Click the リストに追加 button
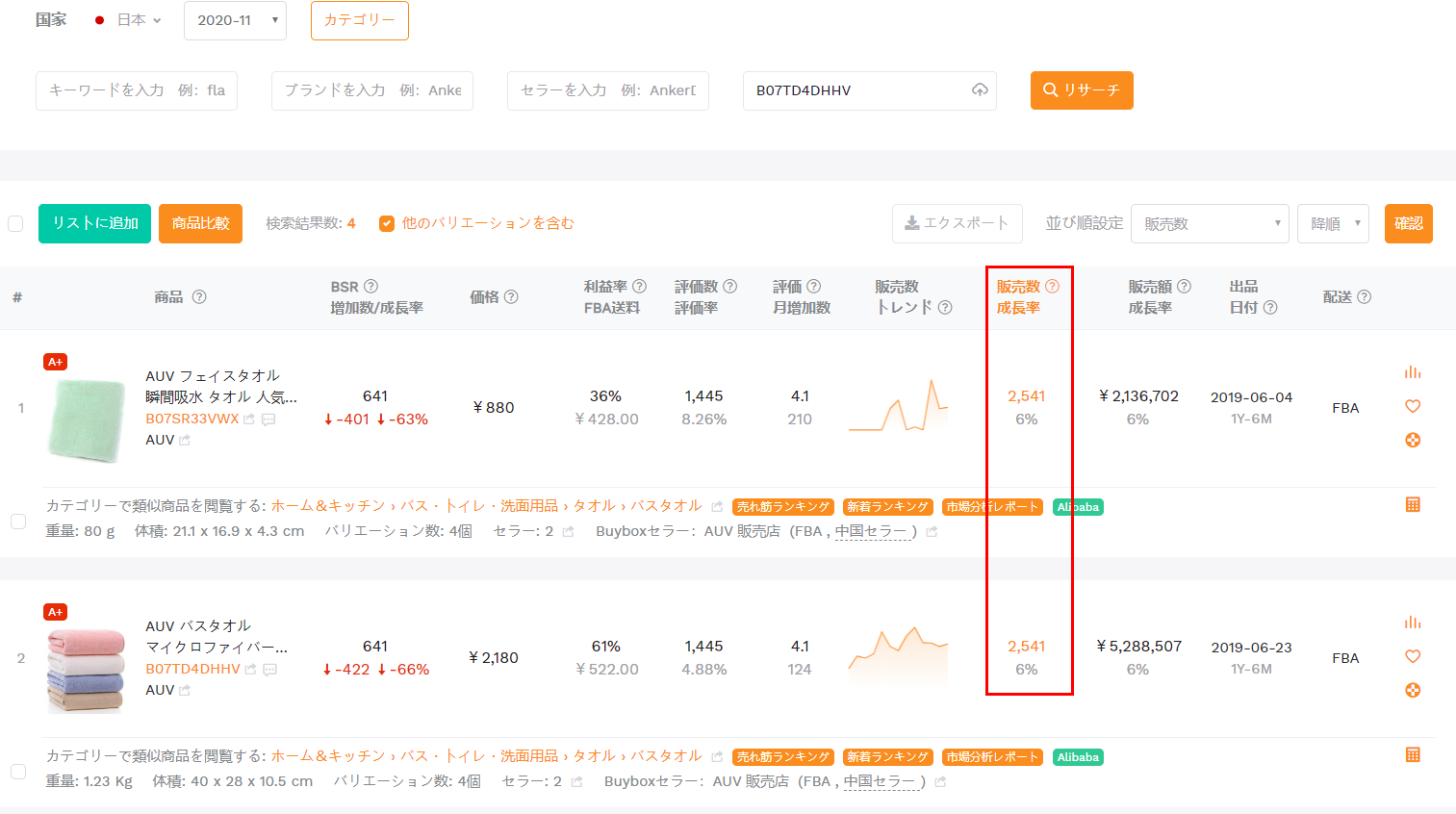This screenshot has height=814, width=1456. click(x=94, y=223)
